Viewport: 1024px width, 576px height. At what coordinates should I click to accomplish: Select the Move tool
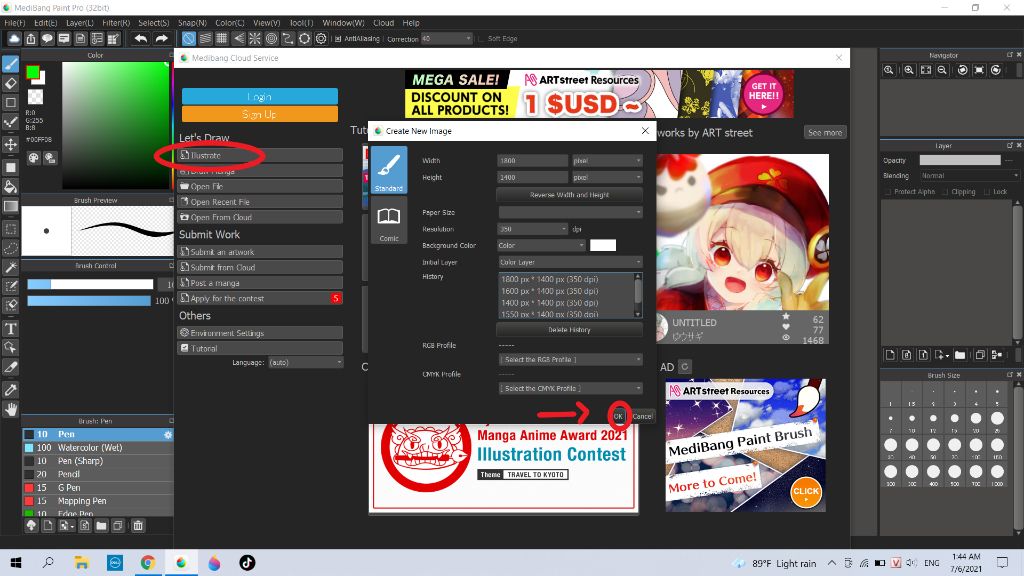point(10,144)
